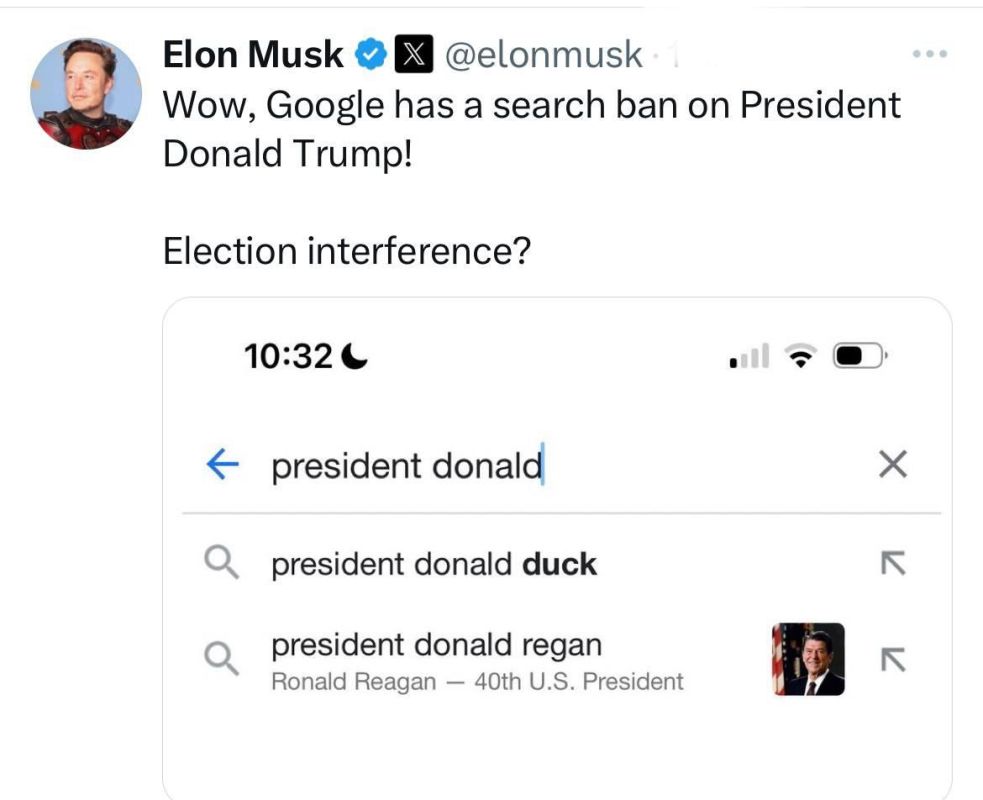Click the back arrow in the search bar

(224, 464)
